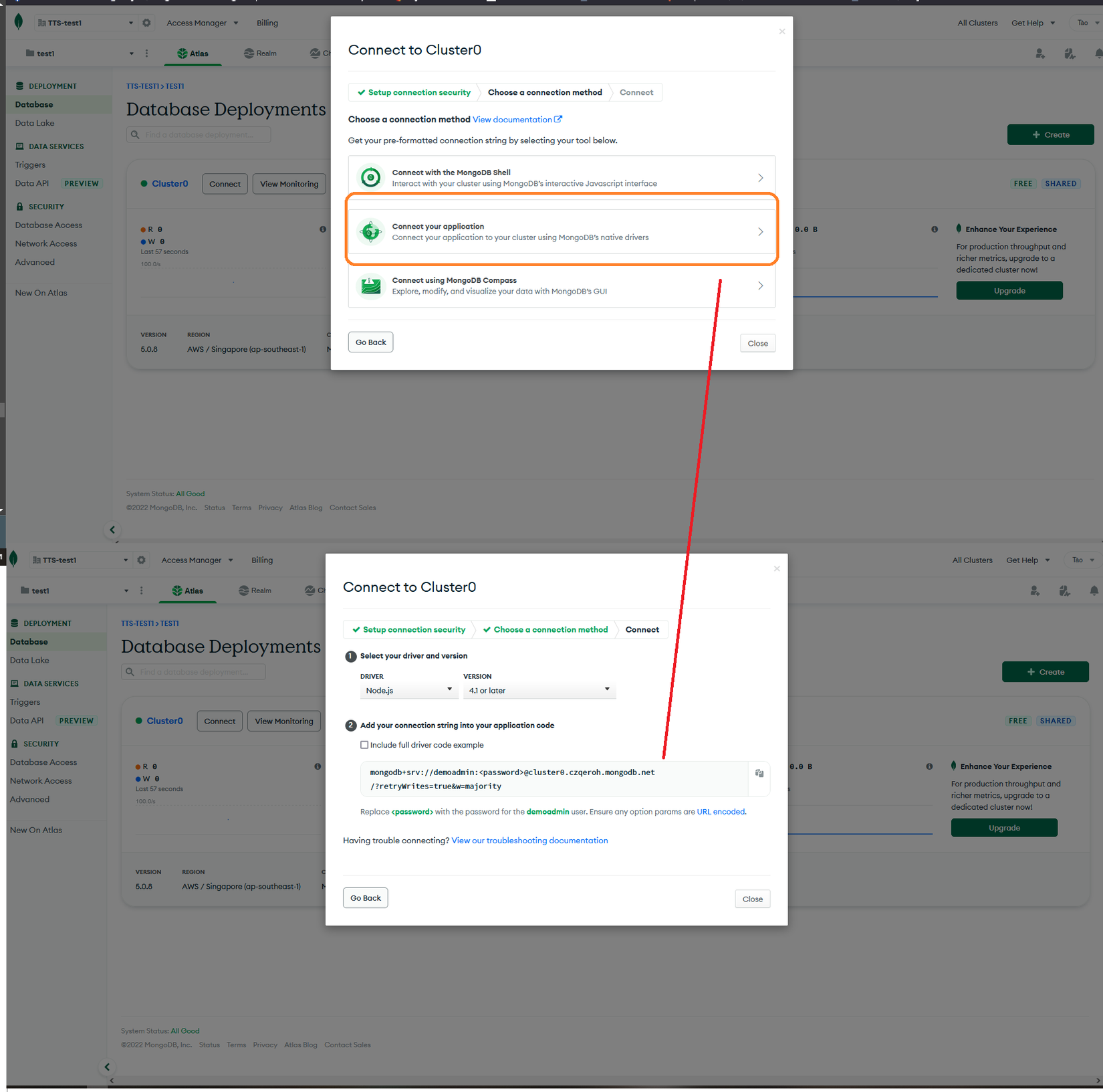Click the MongoDB Compass option icon
This screenshot has height=1092, width=1103.
pyautogui.click(x=371, y=286)
